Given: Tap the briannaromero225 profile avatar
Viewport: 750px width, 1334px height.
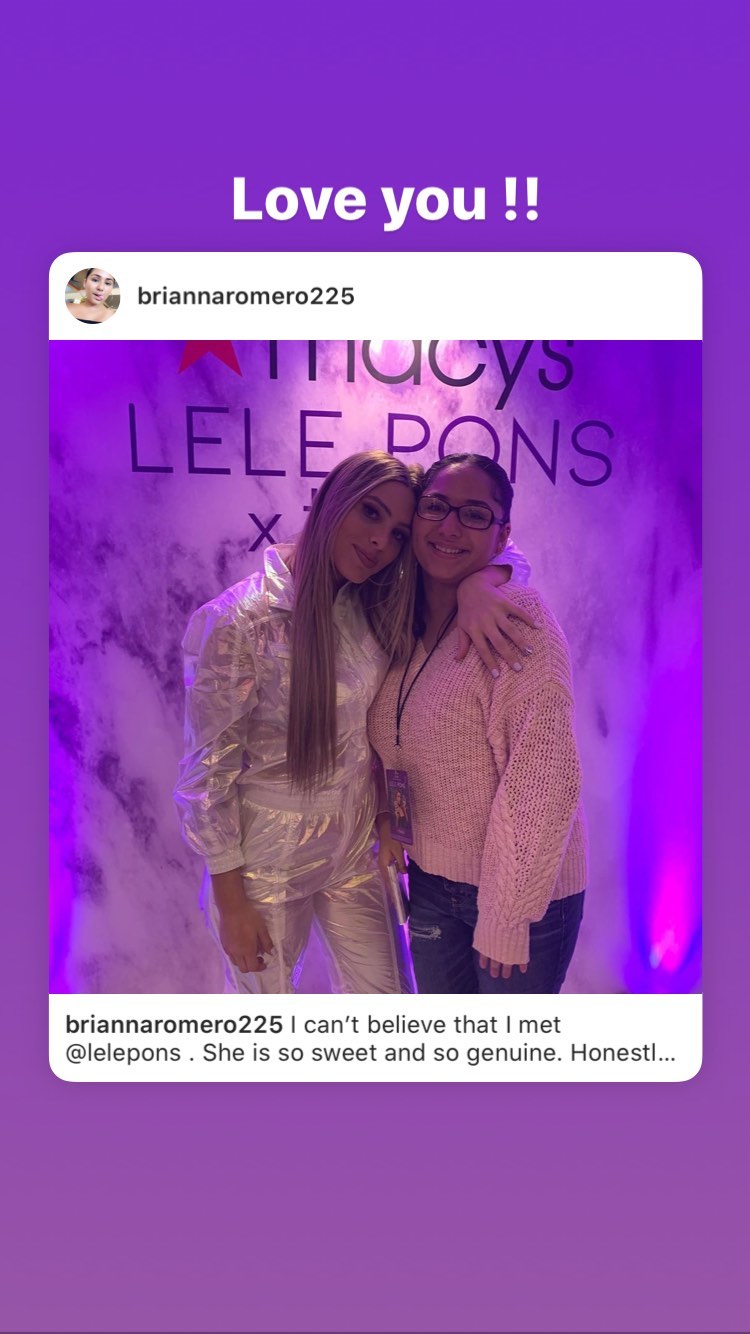Looking at the screenshot, I should point(93,296).
